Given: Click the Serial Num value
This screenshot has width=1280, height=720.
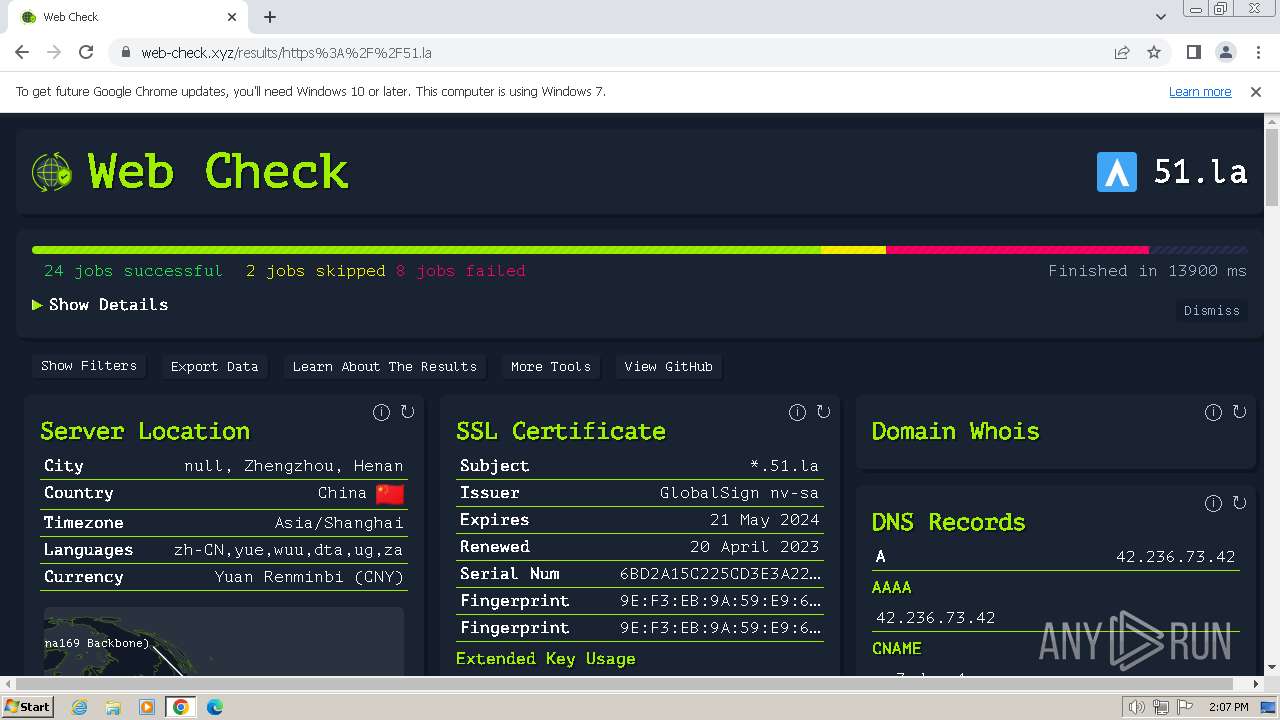Looking at the screenshot, I should (720, 574).
